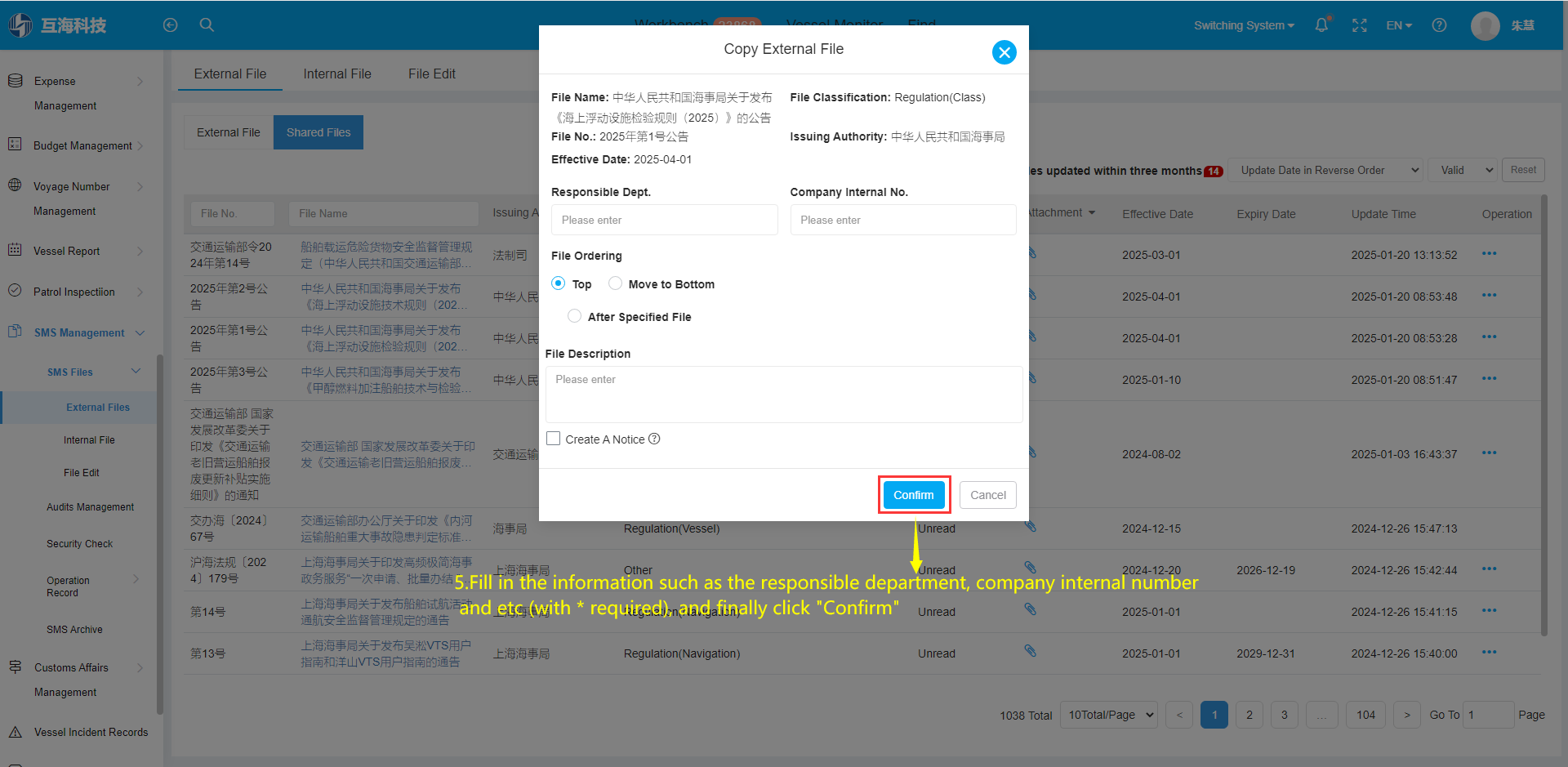Open Create A Notice help icon
Screen dimensions: 1568x767
(654, 439)
